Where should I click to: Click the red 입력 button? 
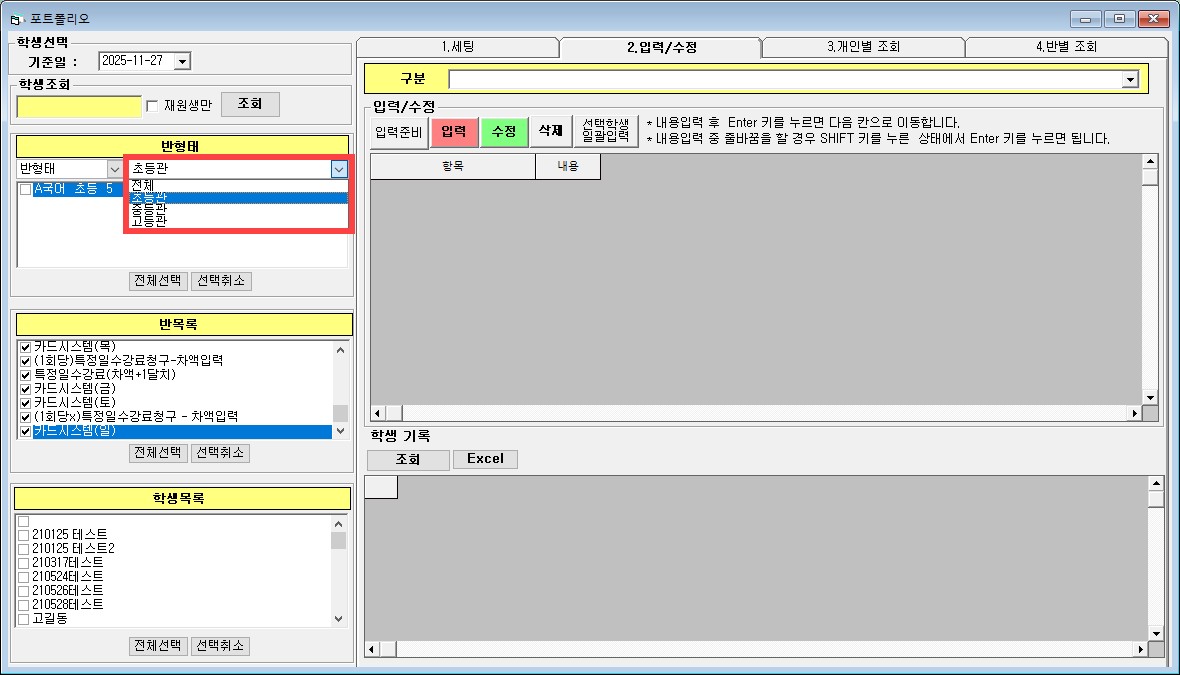pyautogui.click(x=453, y=131)
